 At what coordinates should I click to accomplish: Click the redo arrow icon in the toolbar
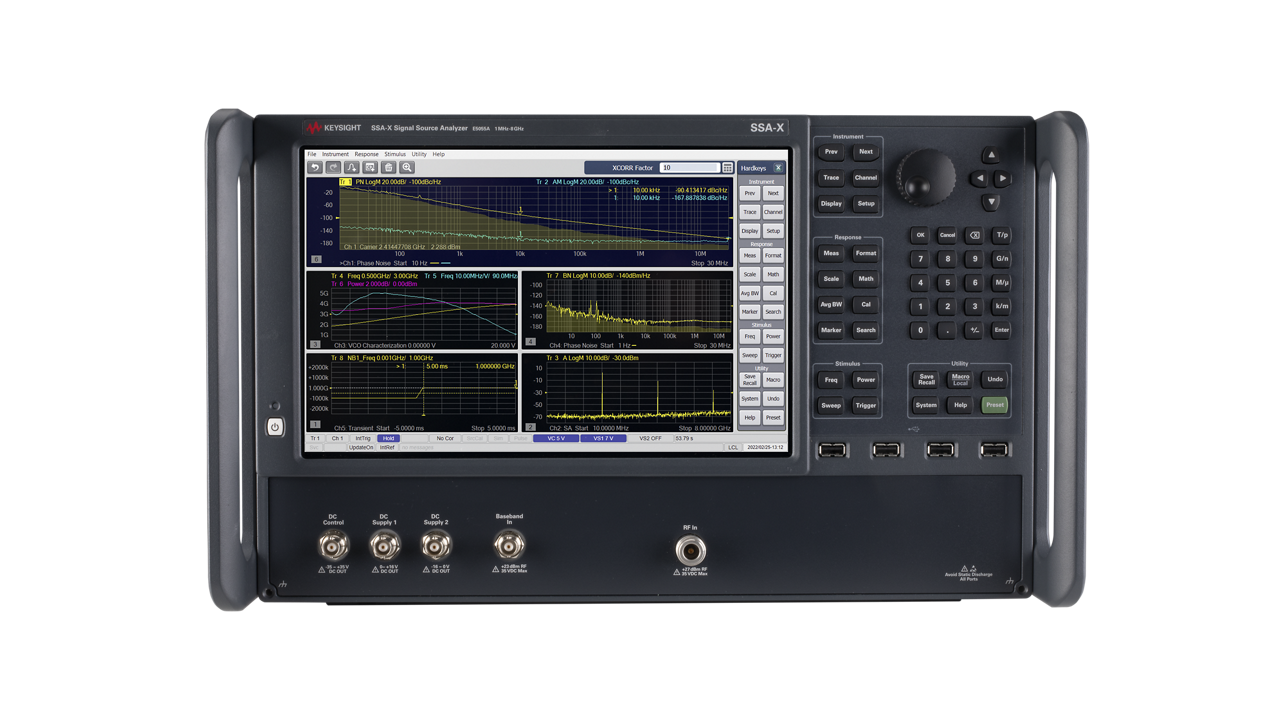coord(332,168)
